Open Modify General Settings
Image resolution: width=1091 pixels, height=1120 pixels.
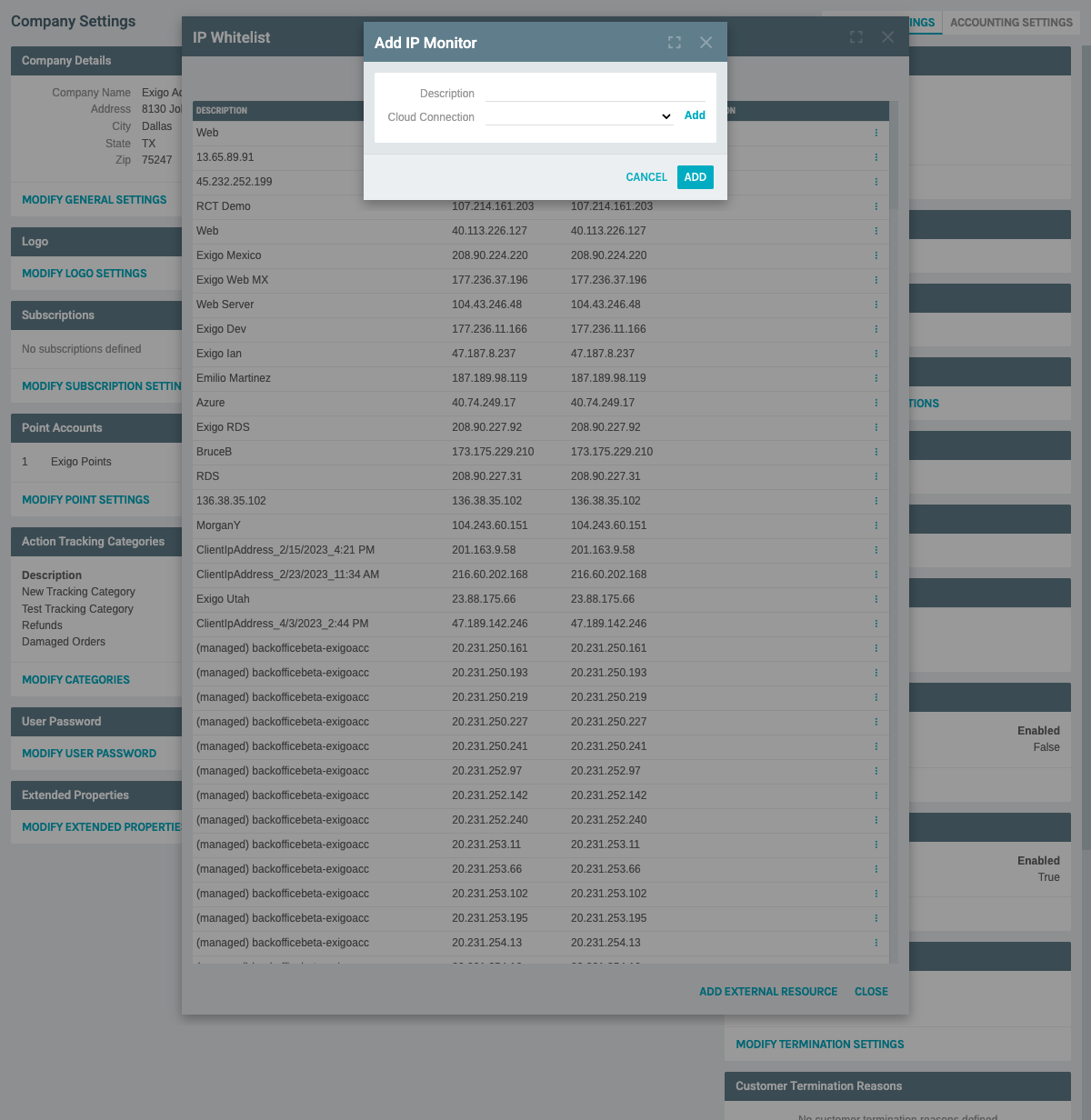pos(94,199)
